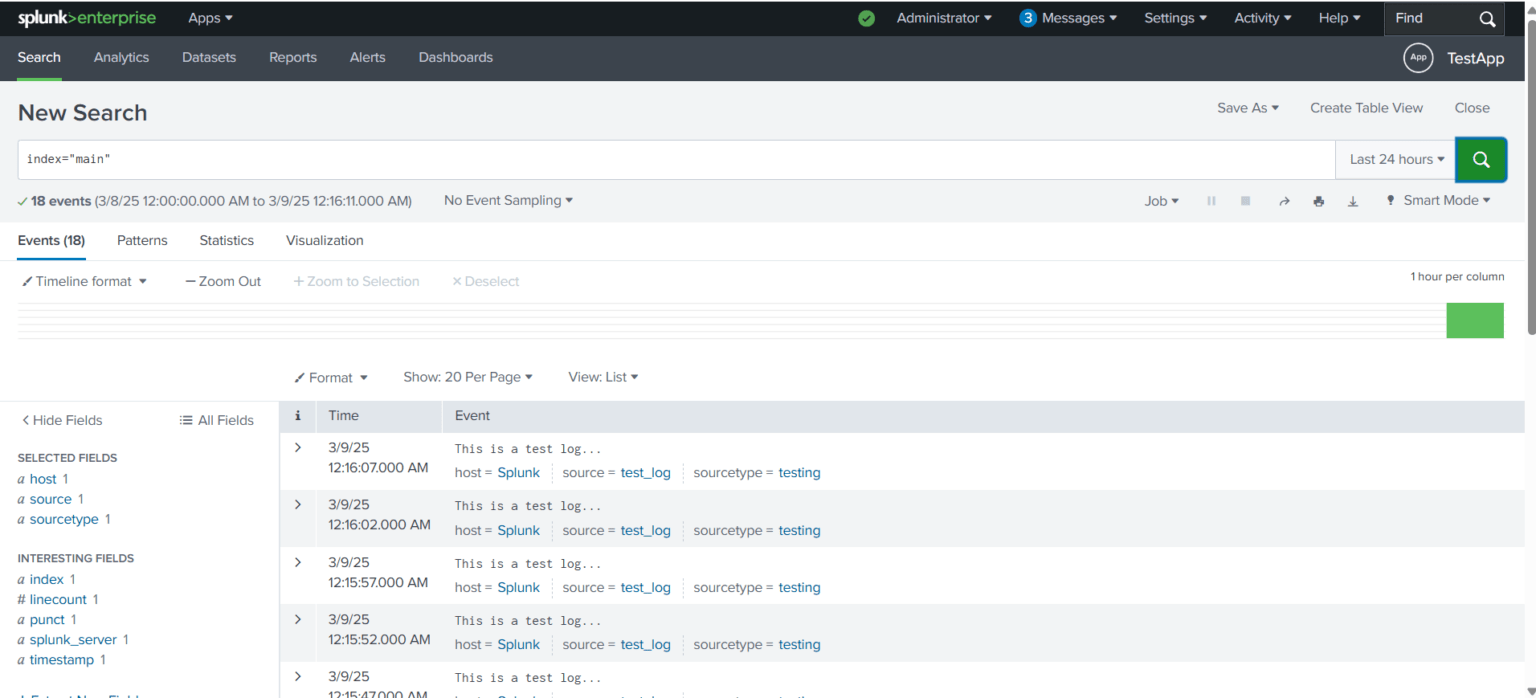Open the Dashboards nav item
This screenshot has width=1536, height=698.
(455, 58)
